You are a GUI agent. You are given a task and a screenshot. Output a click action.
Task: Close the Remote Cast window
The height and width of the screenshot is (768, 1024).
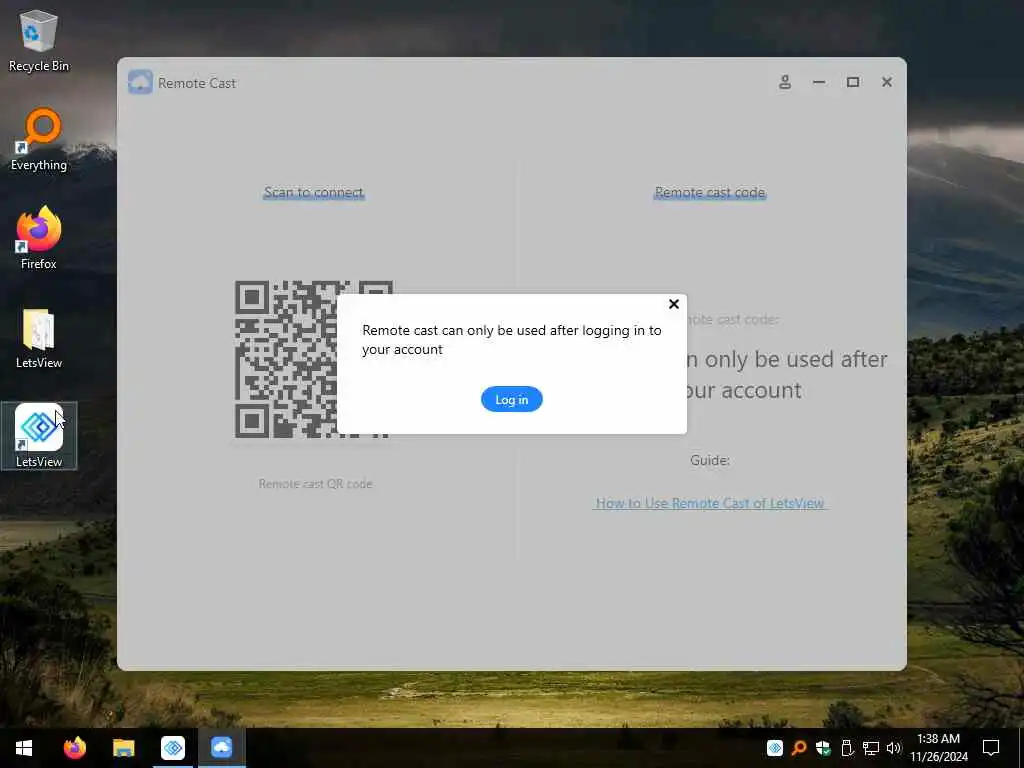[887, 82]
